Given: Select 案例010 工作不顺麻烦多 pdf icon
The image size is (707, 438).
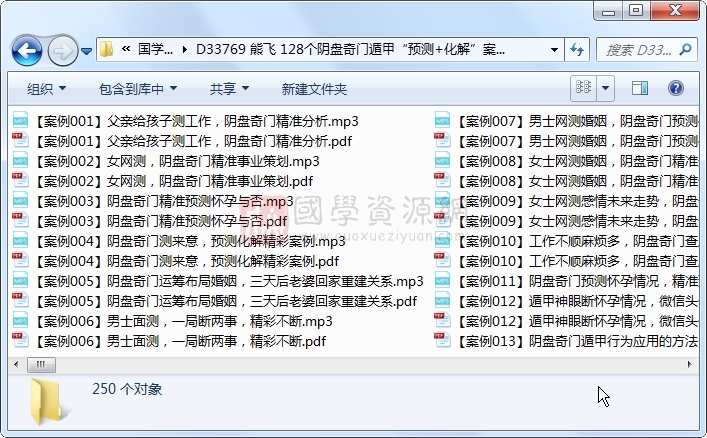Looking at the screenshot, I should [442, 261].
